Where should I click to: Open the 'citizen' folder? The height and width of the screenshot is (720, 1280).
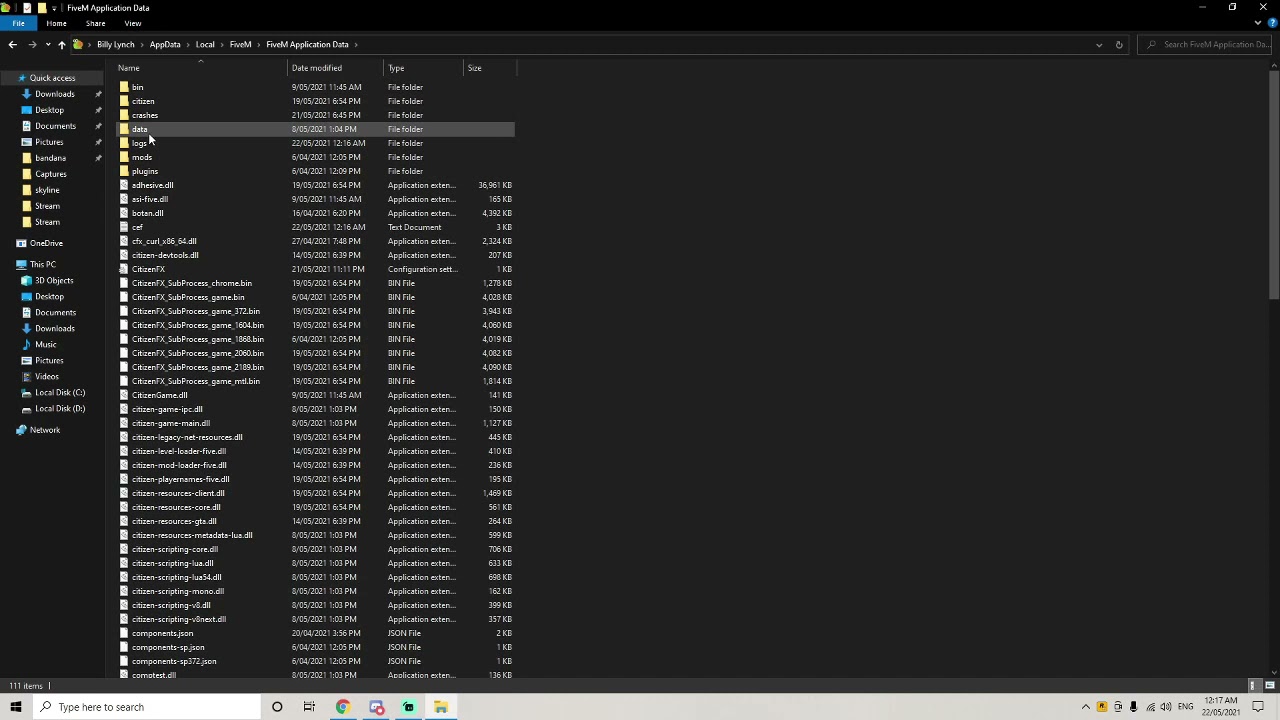143,101
